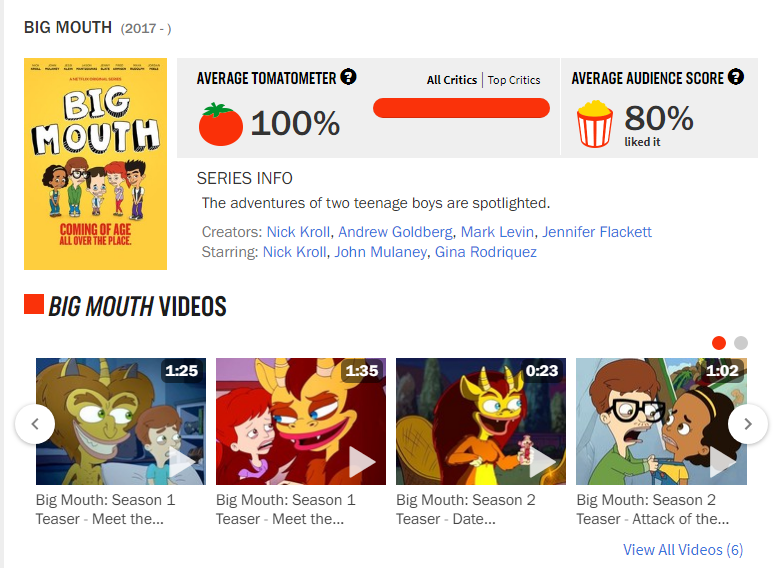The width and height of the screenshot is (778, 568).
Task: Open Gina Rodriquez's starring link
Action: point(486,252)
